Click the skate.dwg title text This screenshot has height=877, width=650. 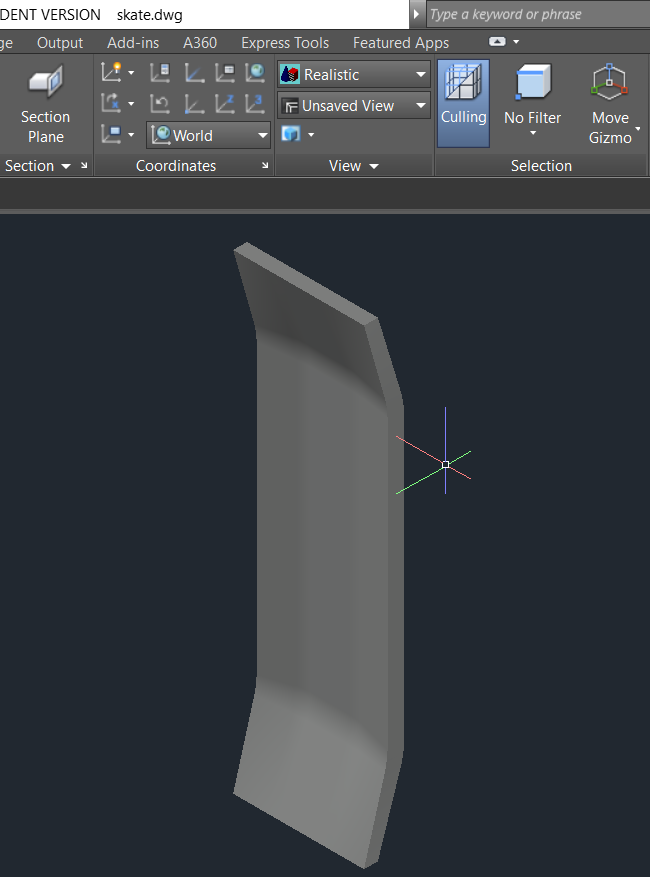[x=149, y=15]
